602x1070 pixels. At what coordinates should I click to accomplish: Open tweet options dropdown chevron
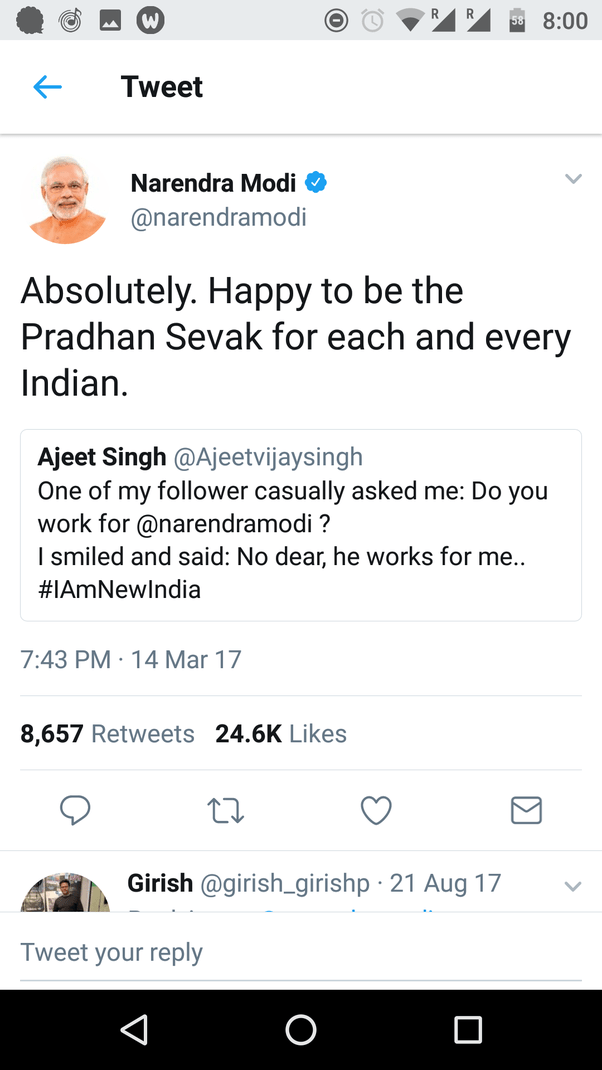(573, 179)
